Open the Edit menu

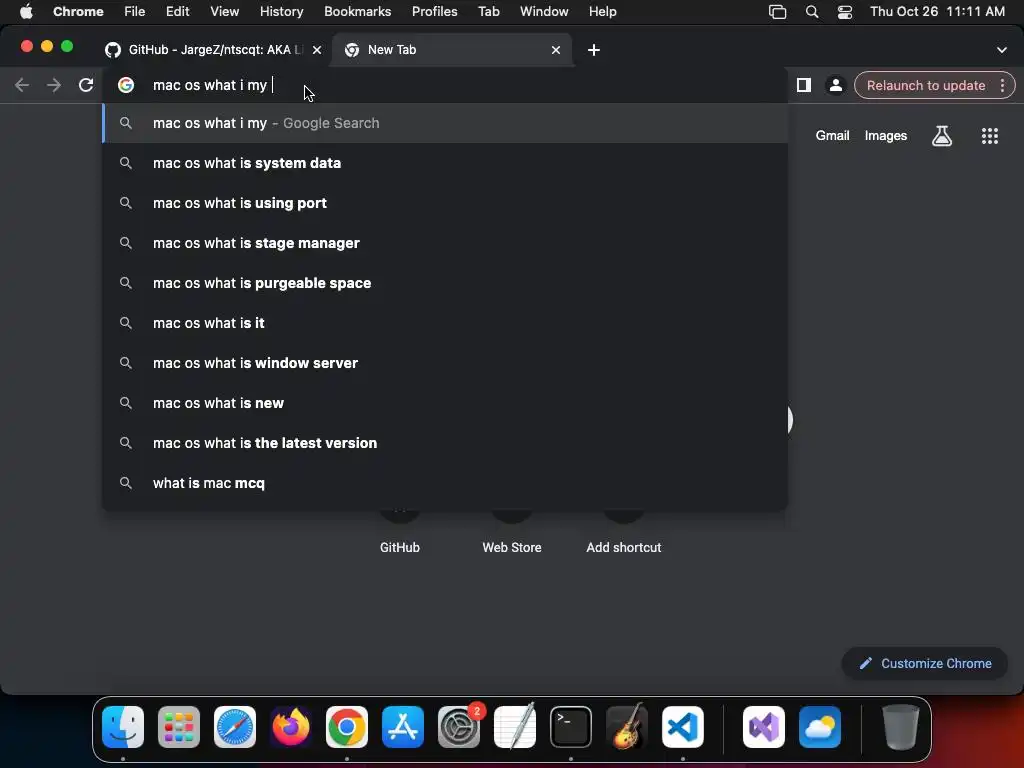(177, 11)
